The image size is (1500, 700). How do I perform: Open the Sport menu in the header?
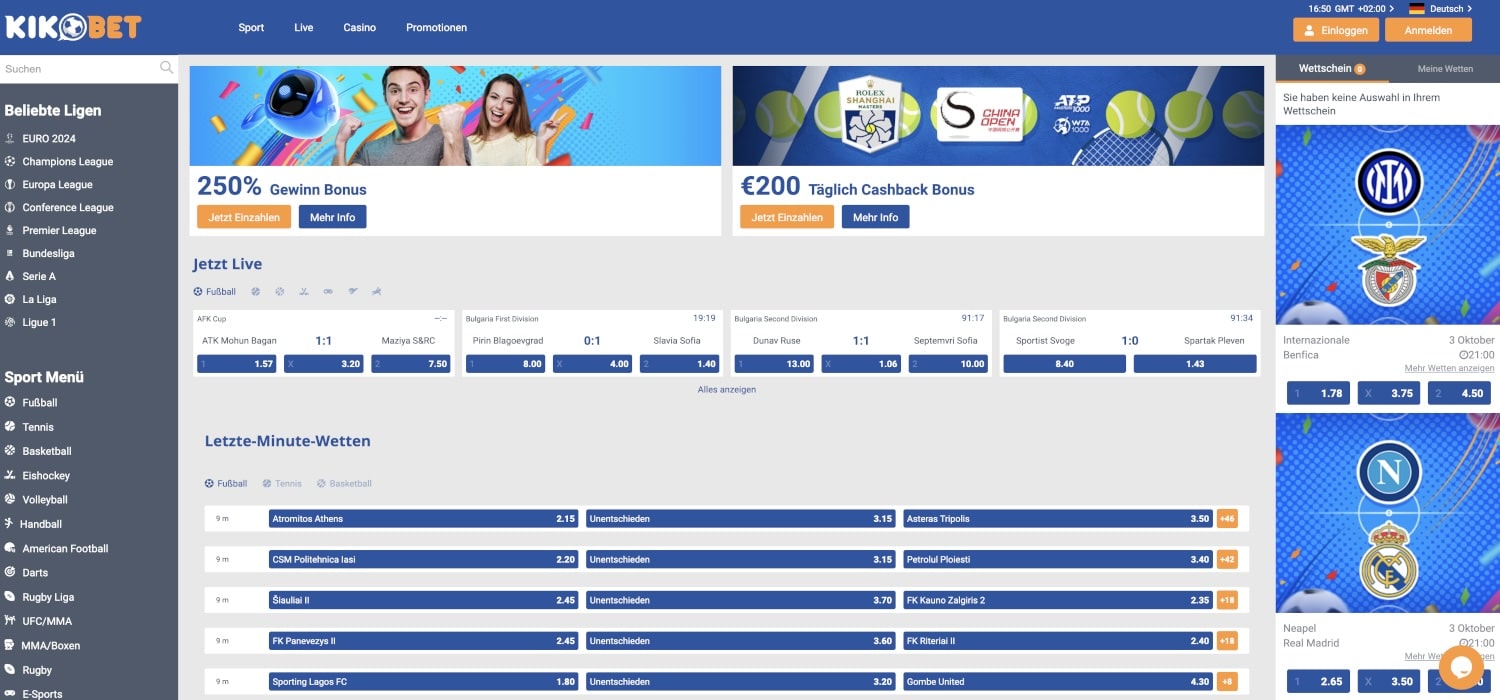[x=251, y=28]
